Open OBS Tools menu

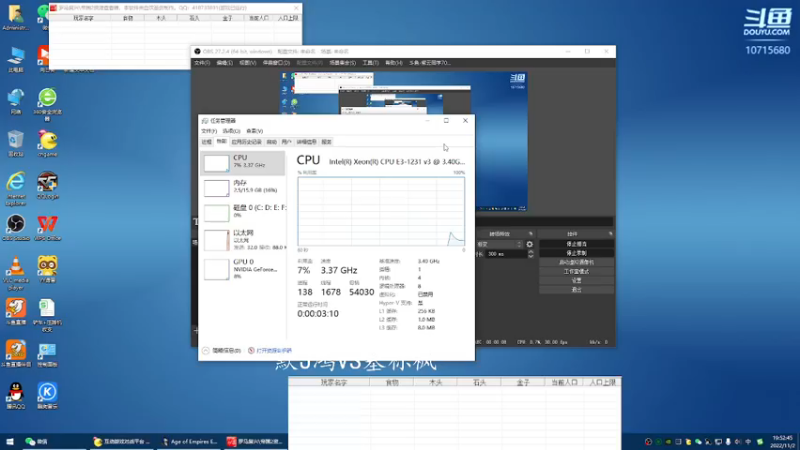pos(370,63)
